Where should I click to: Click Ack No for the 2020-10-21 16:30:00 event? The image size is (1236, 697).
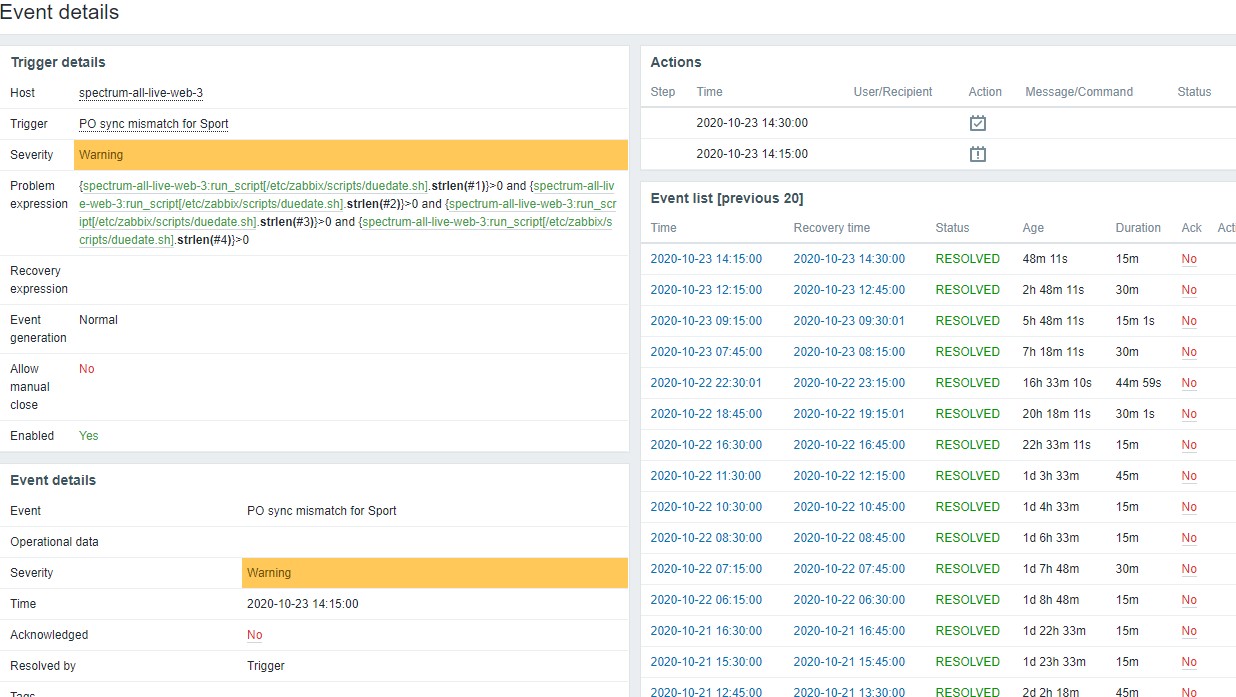coord(1188,631)
